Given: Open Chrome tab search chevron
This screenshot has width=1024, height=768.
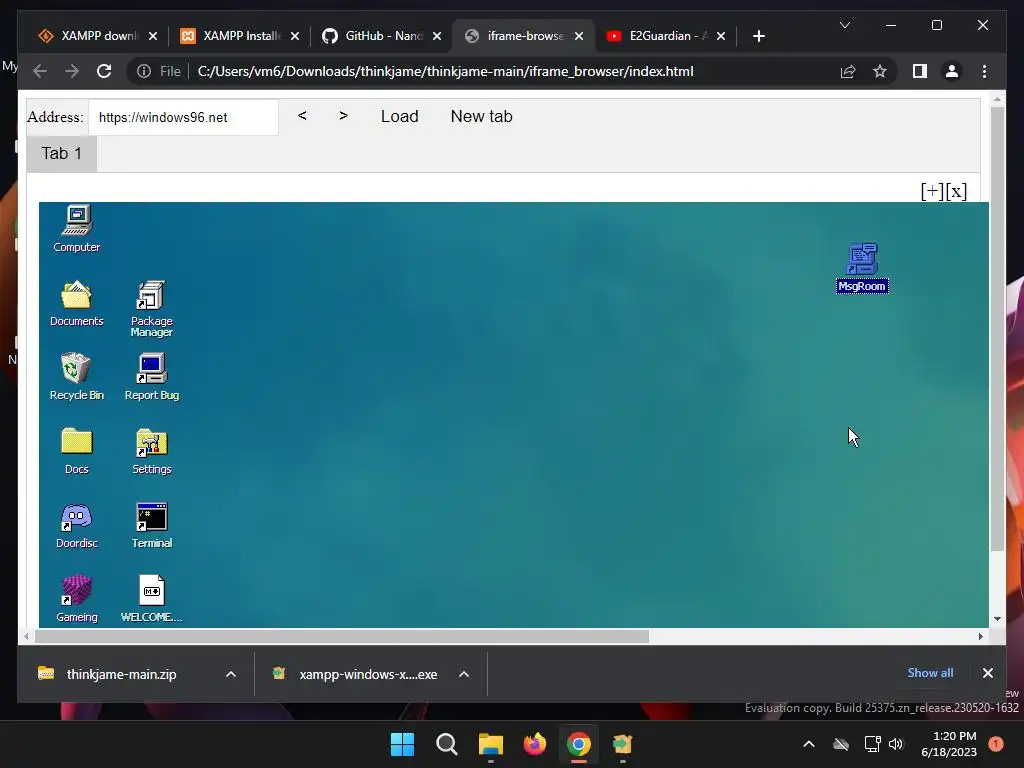Looking at the screenshot, I should pyautogui.click(x=844, y=25).
